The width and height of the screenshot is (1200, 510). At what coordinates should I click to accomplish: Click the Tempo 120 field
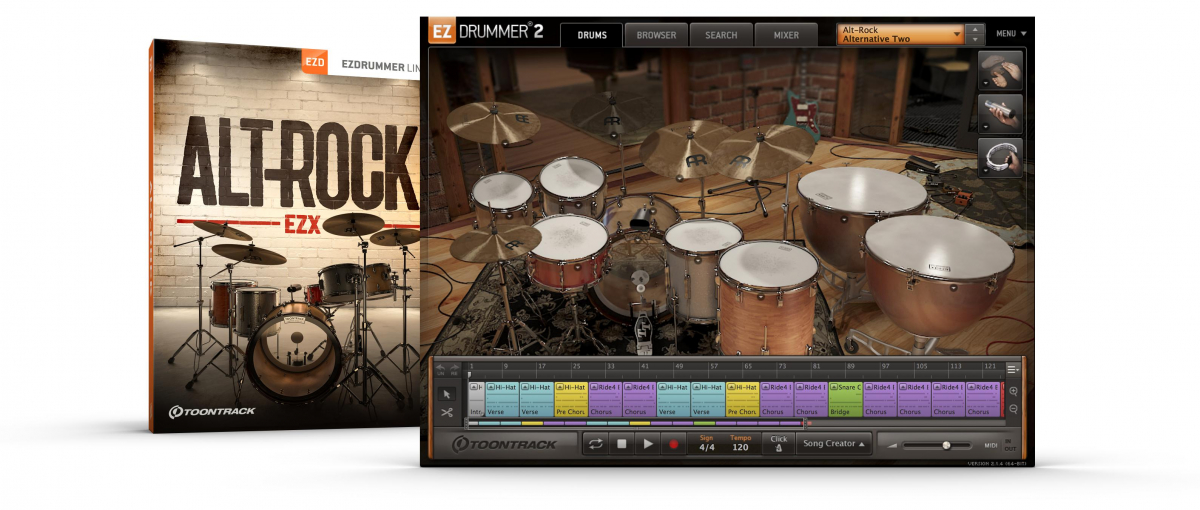[x=740, y=447]
